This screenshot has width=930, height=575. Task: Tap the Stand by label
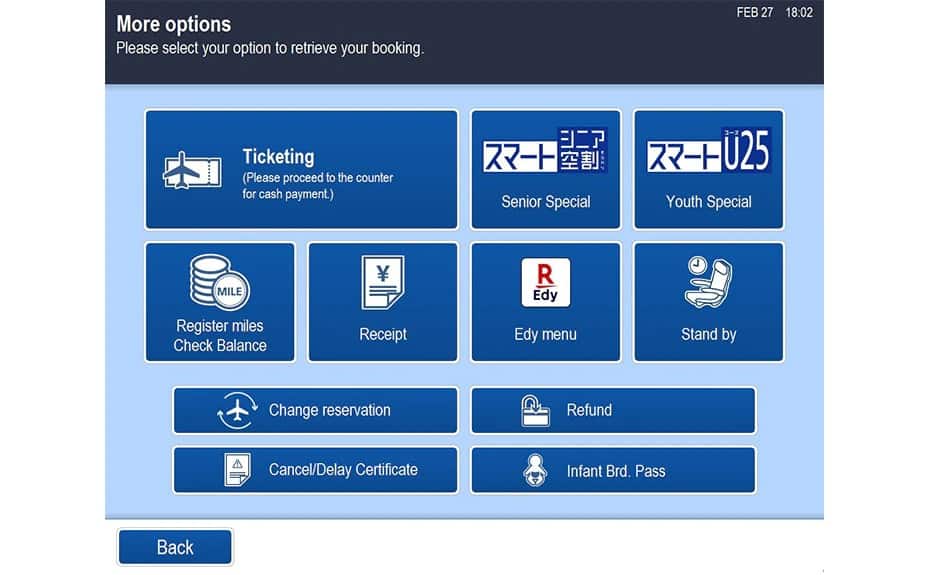click(708, 335)
